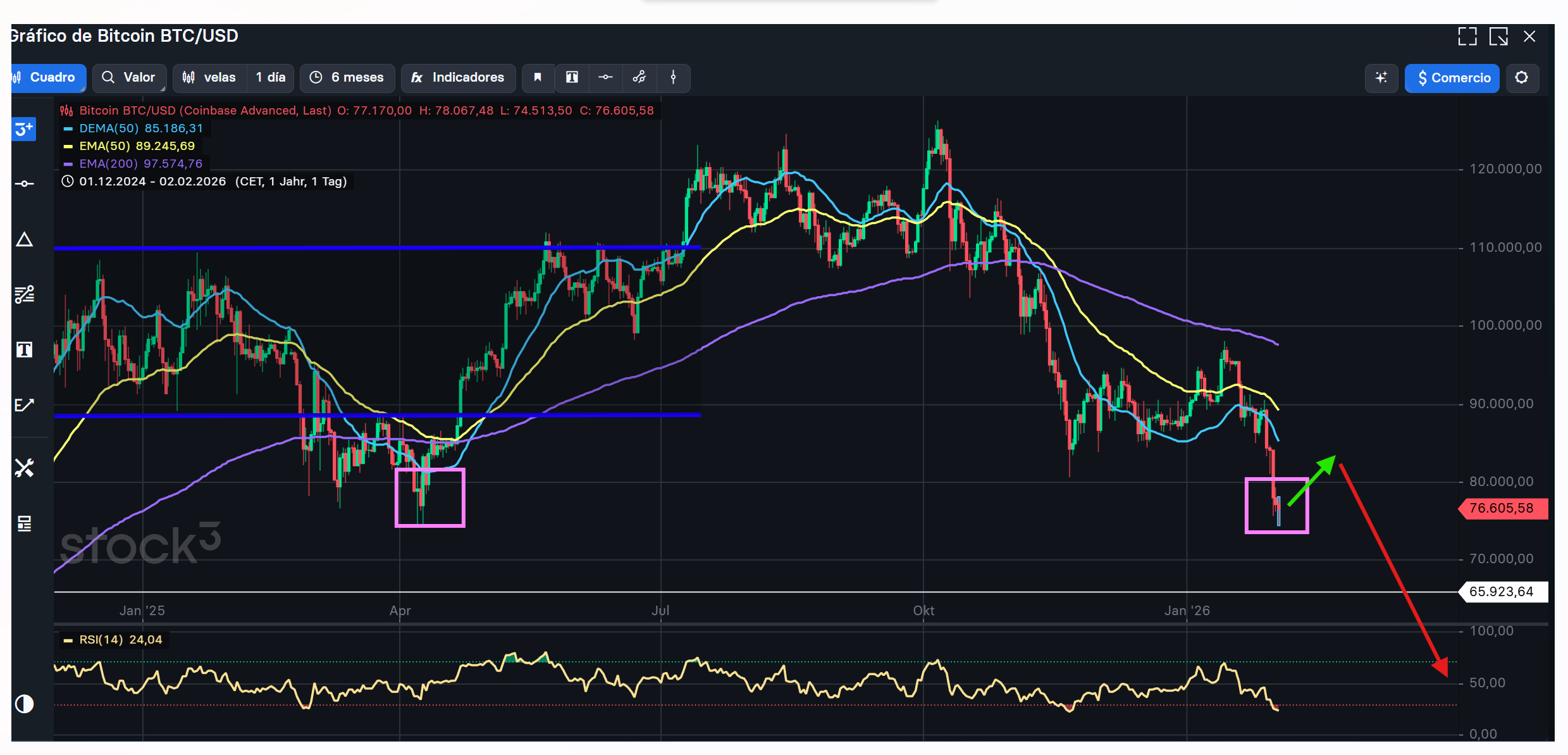Screen dimensions: 1568x755
Task: Open the 1 día interval dropdown
Action: click(270, 78)
